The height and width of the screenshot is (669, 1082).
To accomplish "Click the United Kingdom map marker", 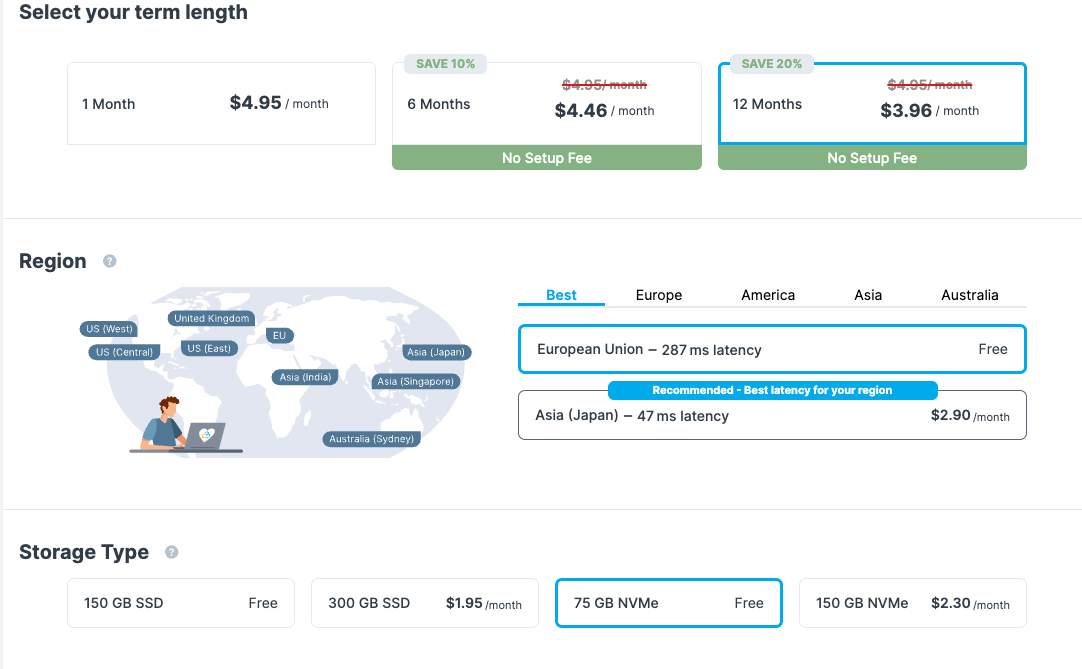I will click(211, 318).
